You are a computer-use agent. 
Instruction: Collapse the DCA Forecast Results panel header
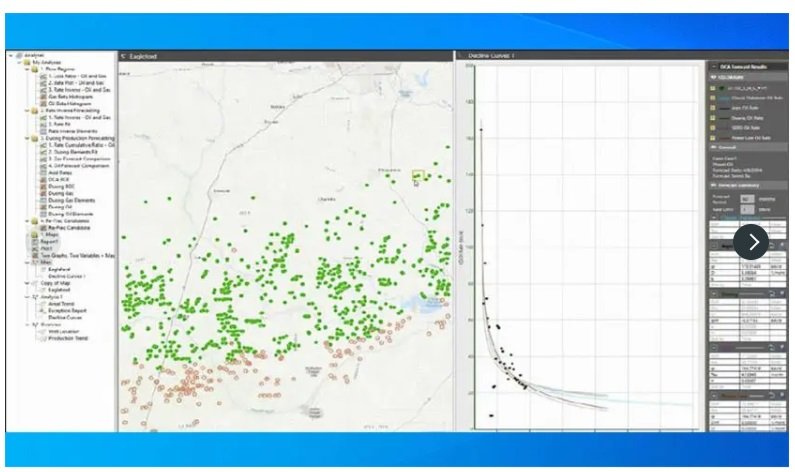pos(712,65)
